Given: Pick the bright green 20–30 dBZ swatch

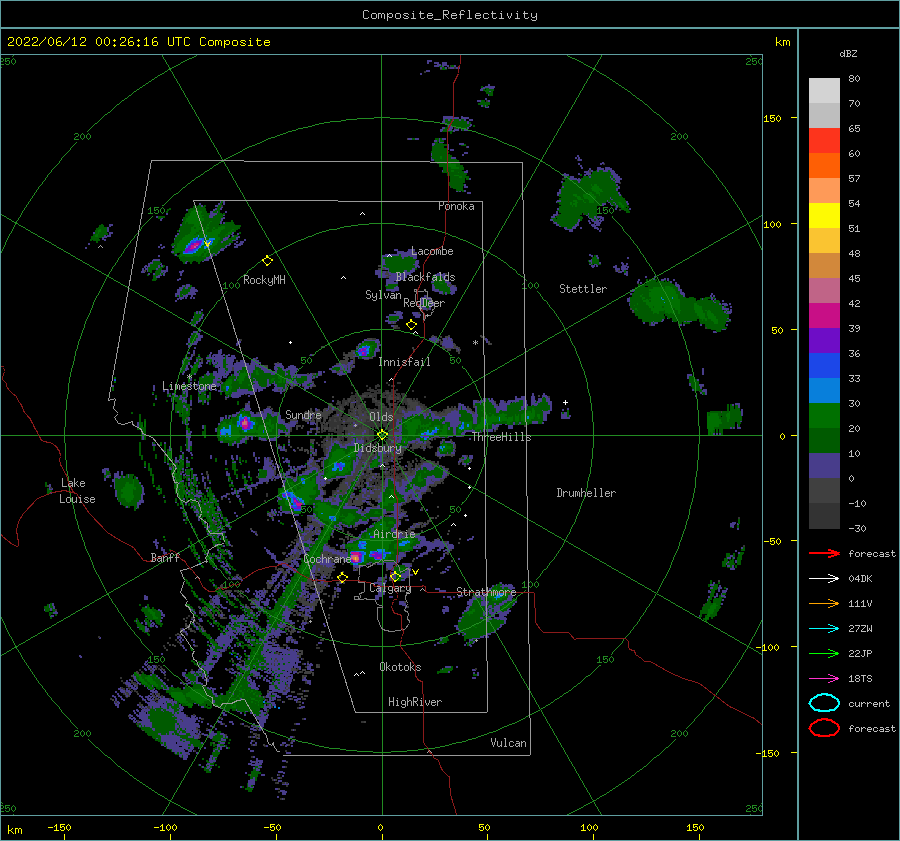Looking at the screenshot, I should point(824,416).
